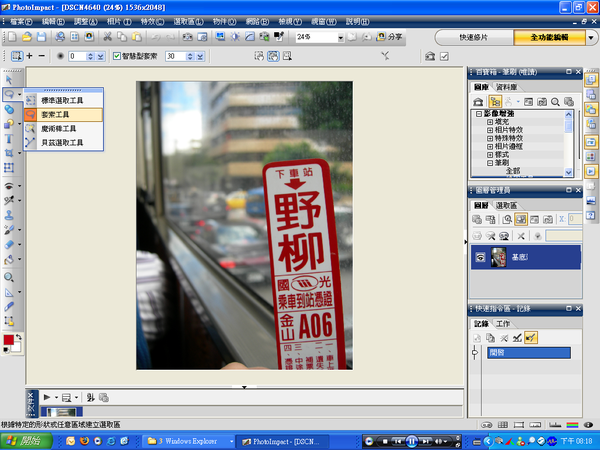Select the Eyedropper tool in toolbox

coord(9,307)
